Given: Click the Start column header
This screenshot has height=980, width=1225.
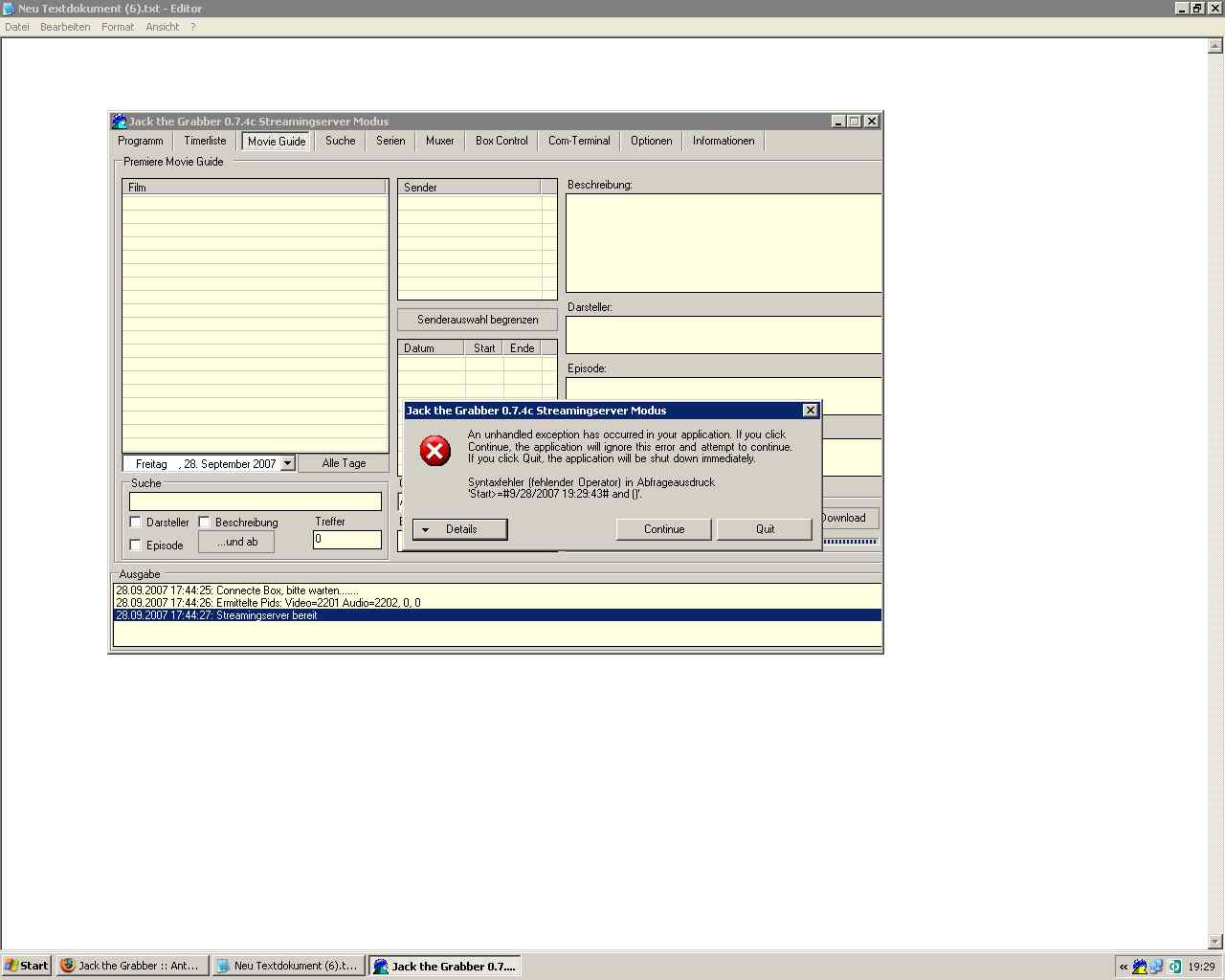Looking at the screenshot, I should [484, 348].
